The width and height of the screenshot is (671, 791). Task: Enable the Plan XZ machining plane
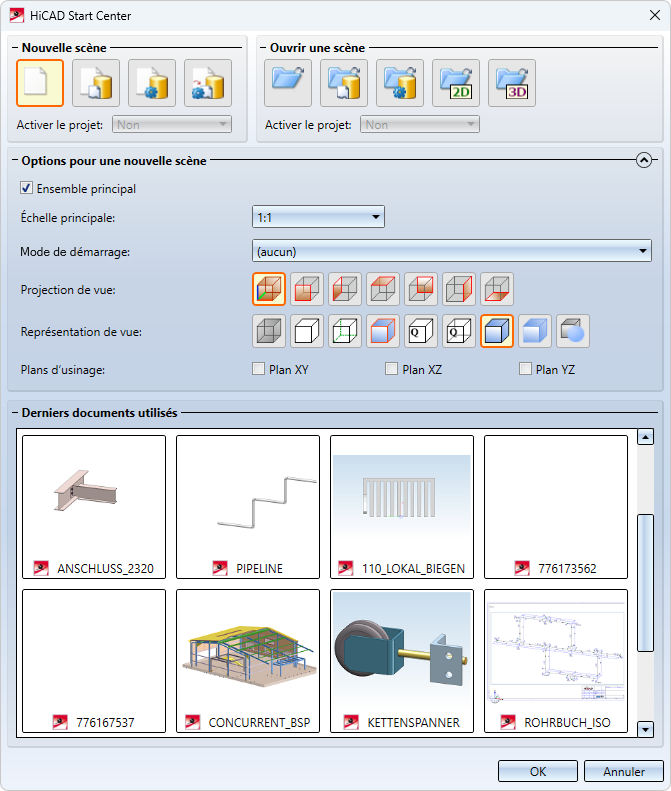coord(392,369)
